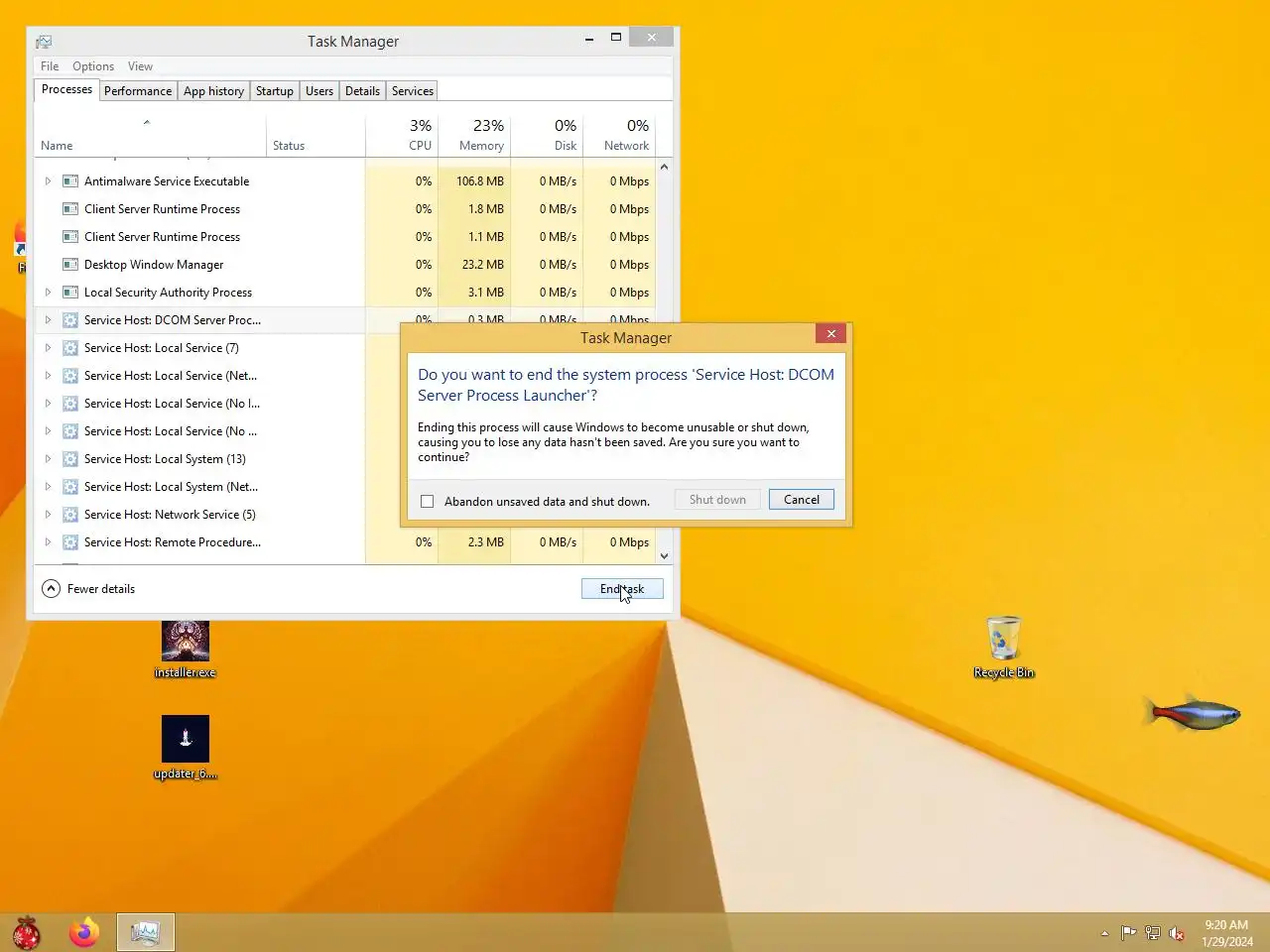Expand the Local Security Authority Process row
The width and height of the screenshot is (1270, 952).
[x=48, y=293]
